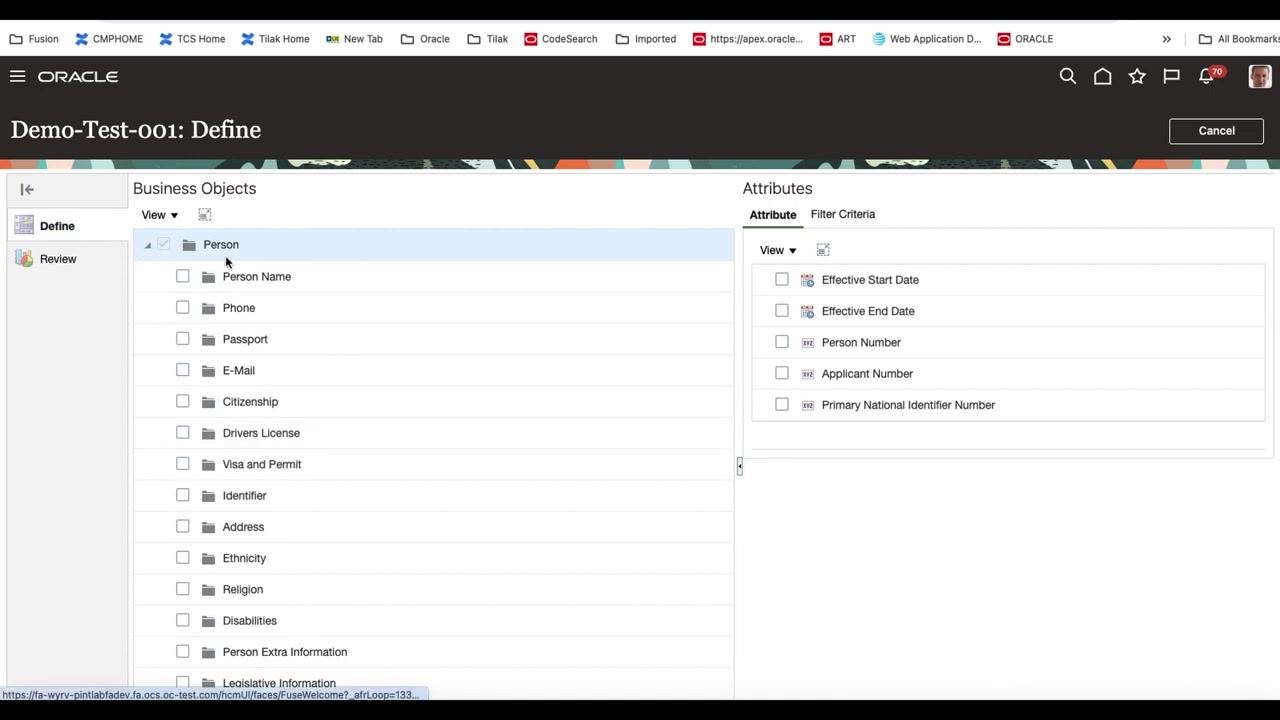1280x720 pixels.
Task: Click the Cancel button
Action: click(x=1216, y=131)
